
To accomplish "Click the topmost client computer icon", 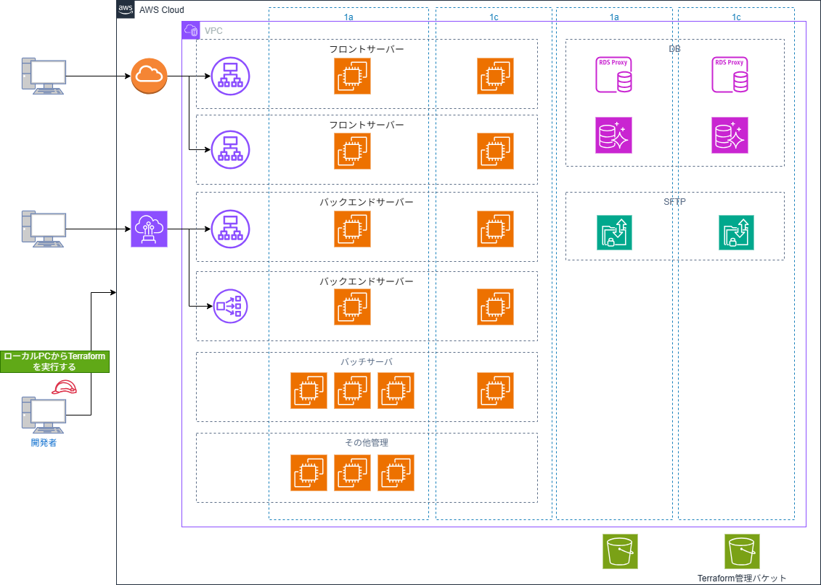I will click(x=44, y=77).
